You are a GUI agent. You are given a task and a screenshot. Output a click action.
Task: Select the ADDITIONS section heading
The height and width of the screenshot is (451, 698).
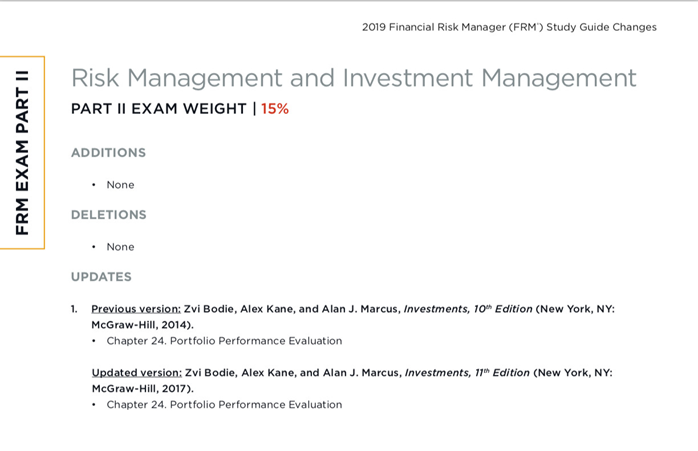coord(108,153)
